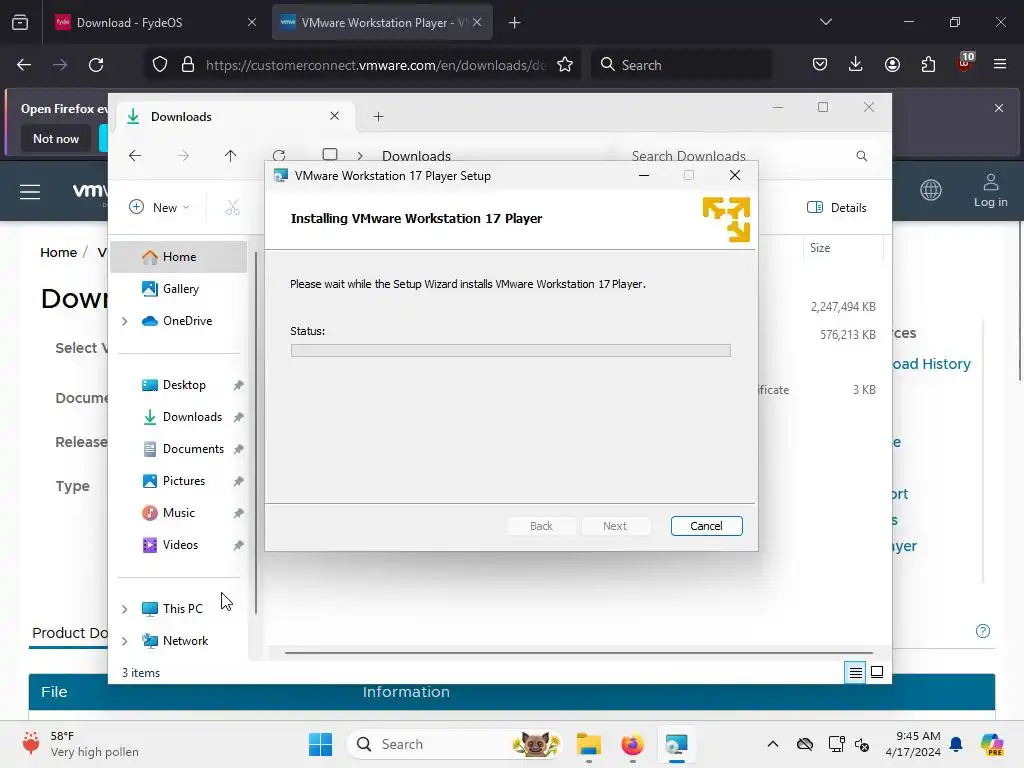1024x768 pixels.
Task: Open Music in quick access
Action: [x=178, y=513]
